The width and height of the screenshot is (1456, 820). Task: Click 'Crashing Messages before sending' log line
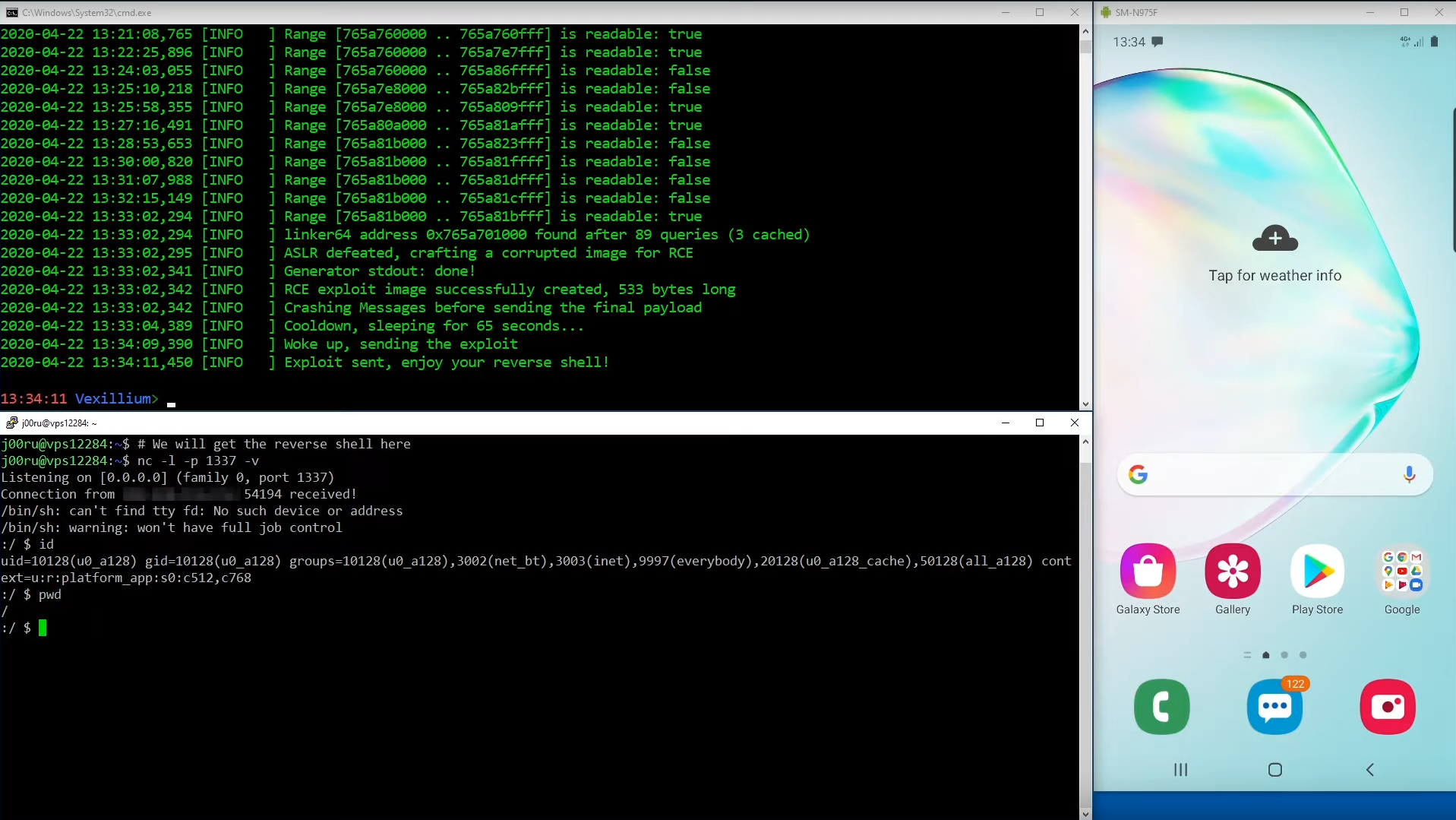[x=493, y=308]
